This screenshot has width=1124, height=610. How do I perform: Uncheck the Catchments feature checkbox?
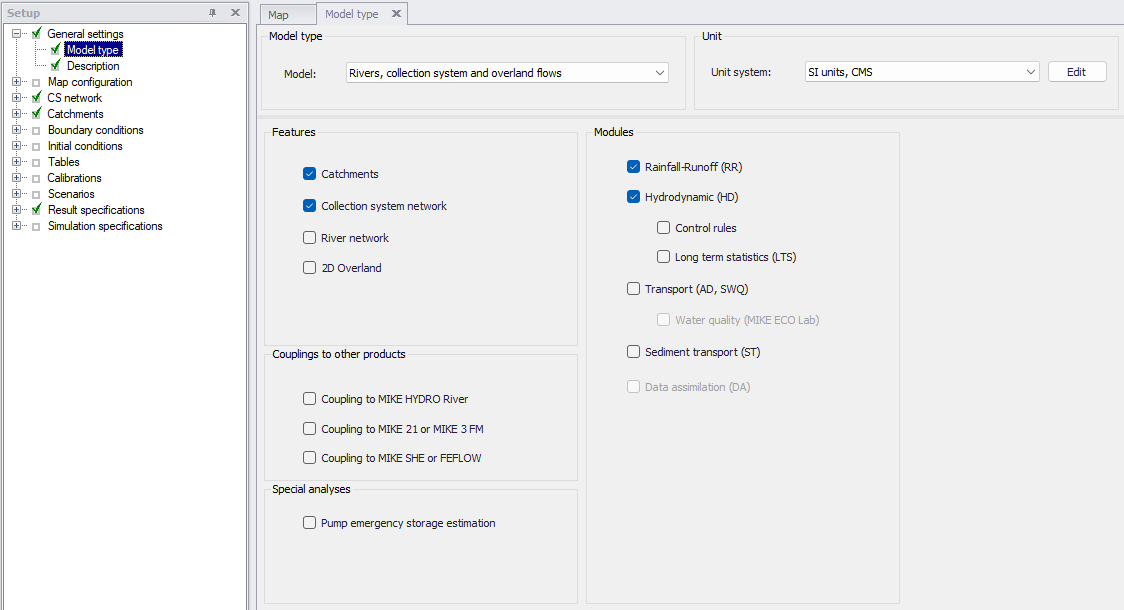coord(310,173)
